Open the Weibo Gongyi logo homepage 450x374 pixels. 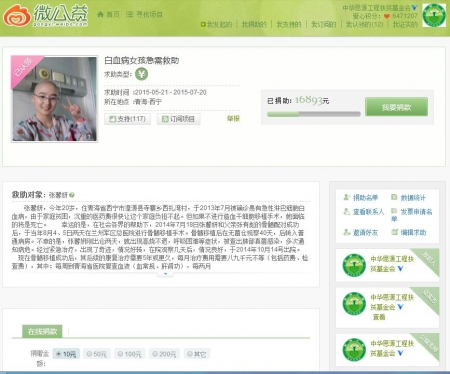[x=46, y=15]
